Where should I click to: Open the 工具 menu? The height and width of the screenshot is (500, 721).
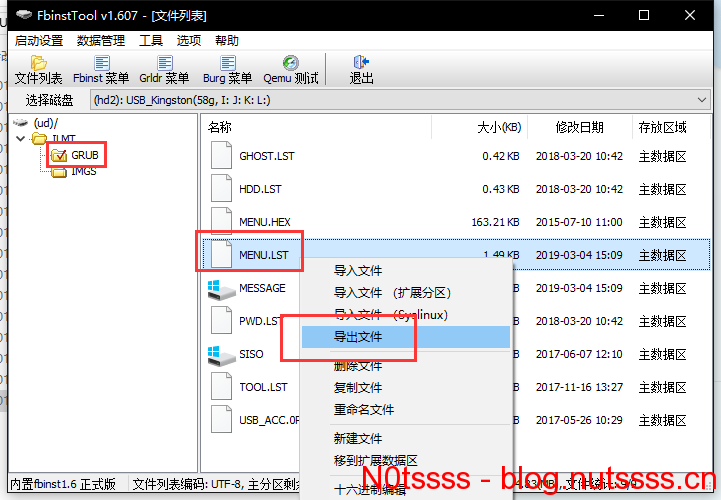click(151, 40)
